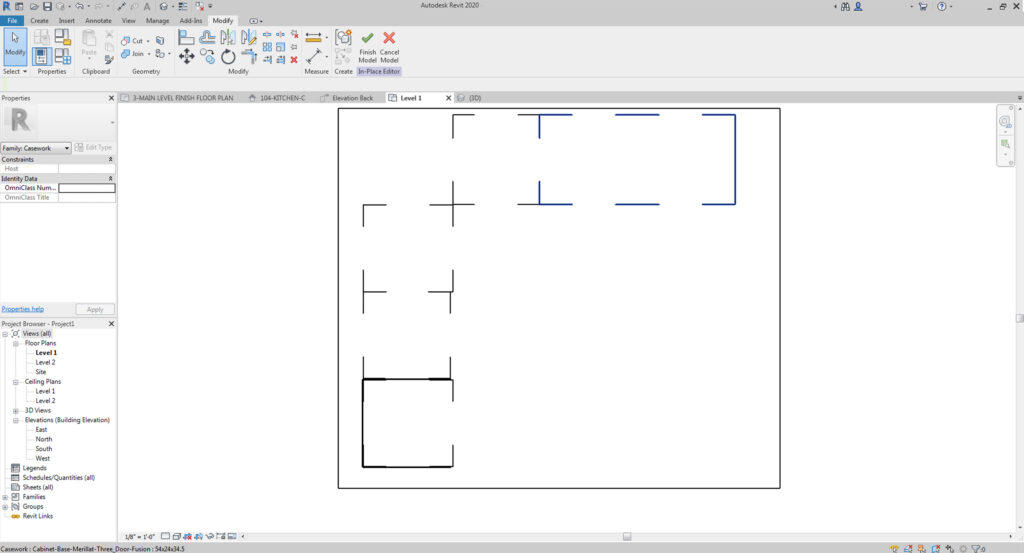Click the Undo arrow in quick access toolbar
The height and width of the screenshot is (553, 1024).
(79, 6)
